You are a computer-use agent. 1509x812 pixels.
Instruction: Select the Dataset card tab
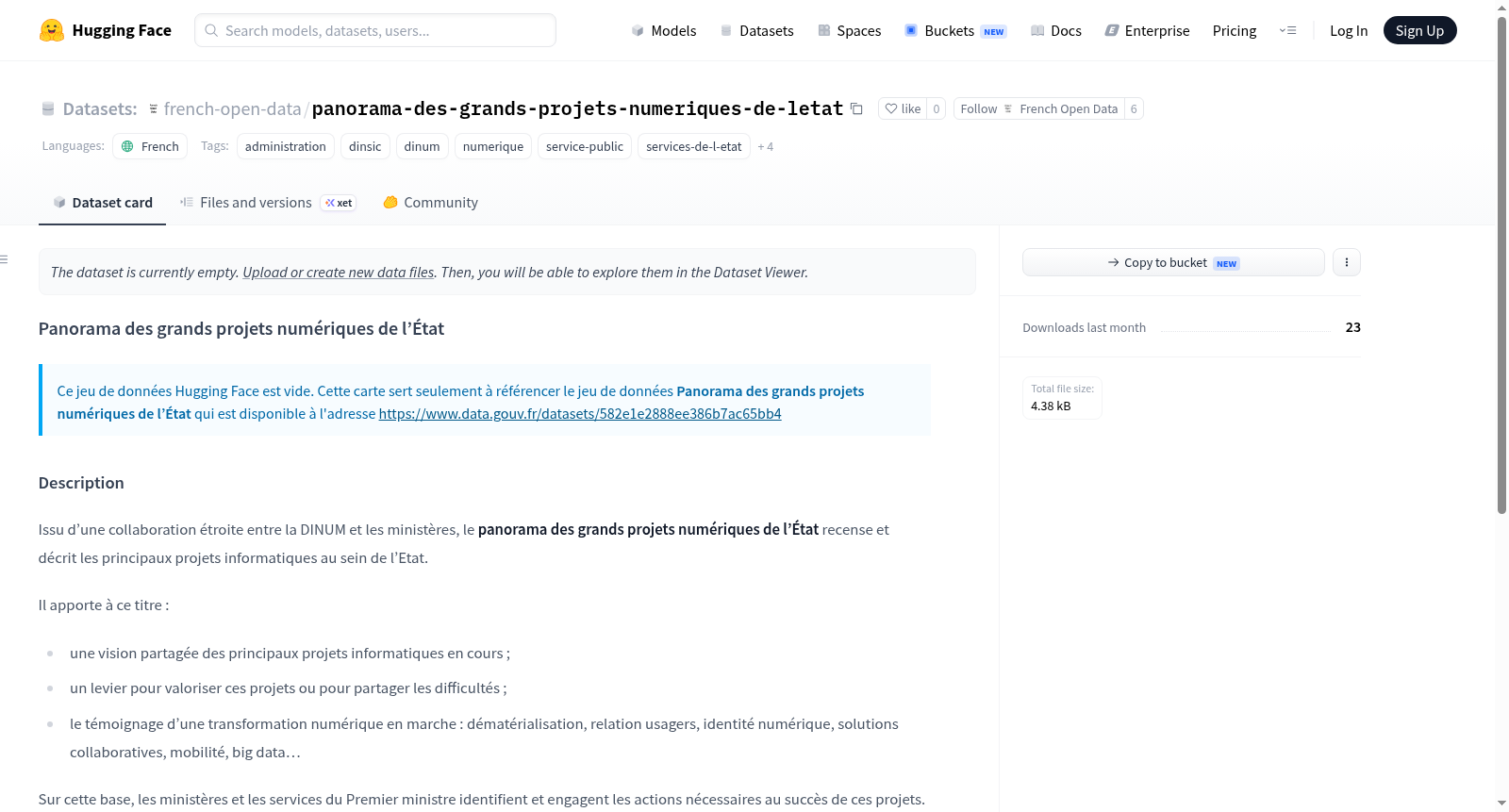click(102, 202)
